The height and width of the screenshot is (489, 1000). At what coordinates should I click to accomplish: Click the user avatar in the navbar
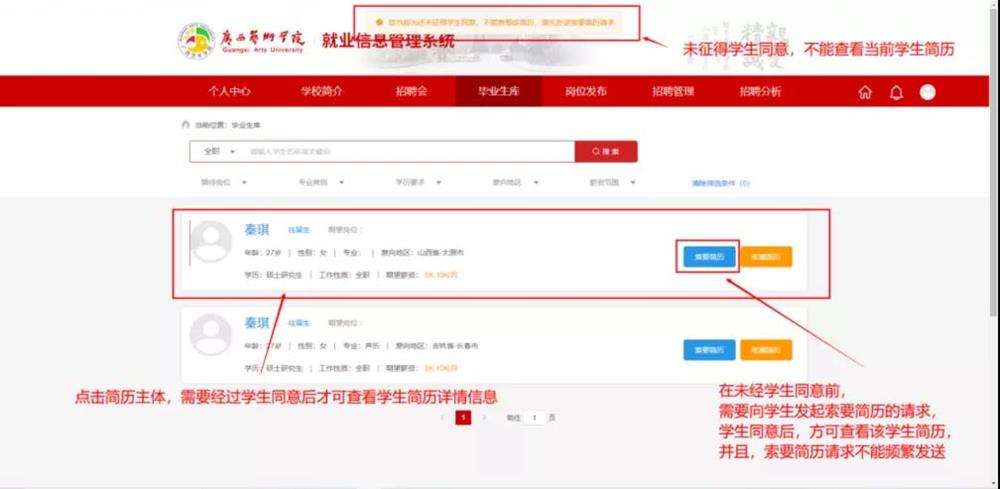click(x=928, y=92)
